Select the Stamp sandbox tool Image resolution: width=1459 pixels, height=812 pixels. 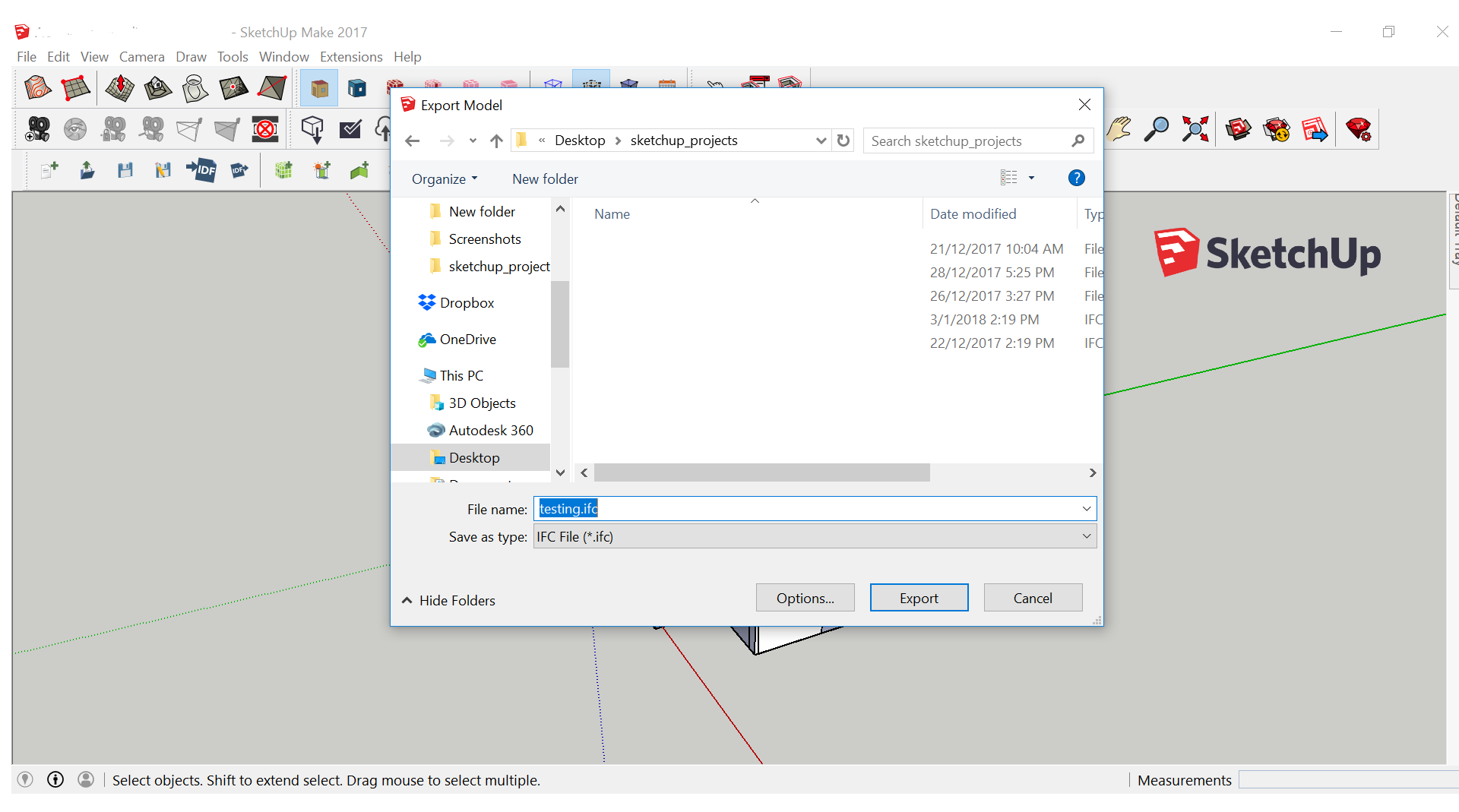[x=157, y=88]
